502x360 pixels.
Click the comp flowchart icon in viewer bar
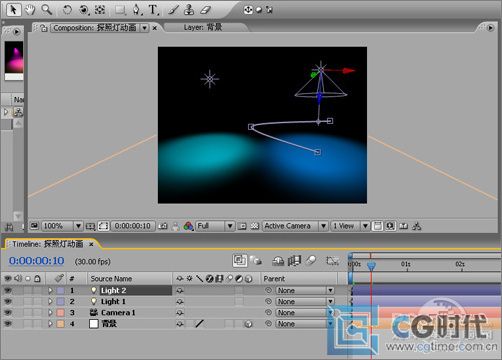[x=416, y=226]
